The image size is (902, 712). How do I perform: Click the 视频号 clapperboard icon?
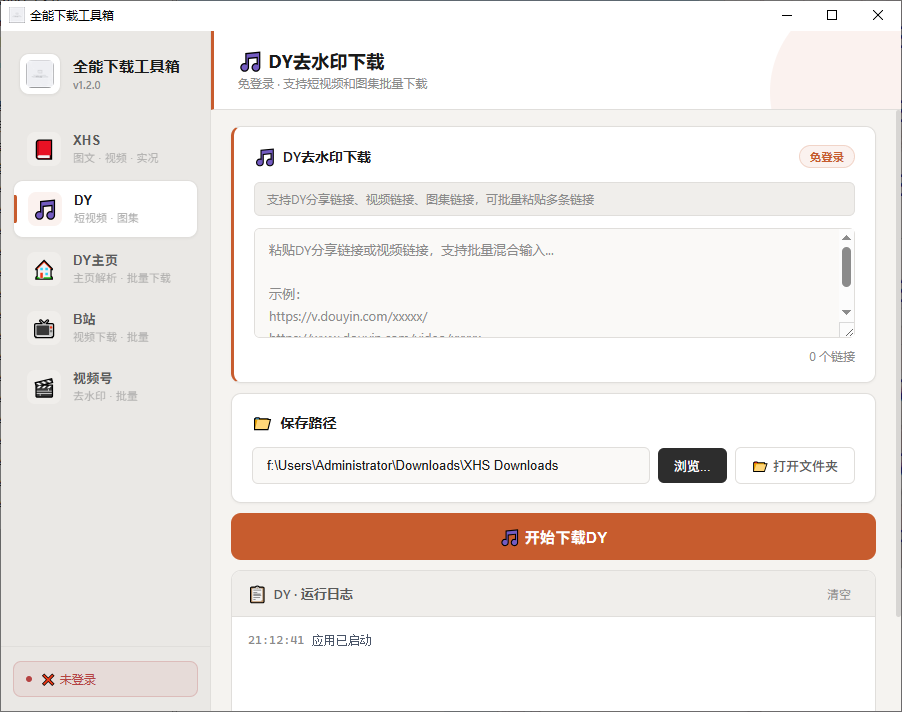(44, 388)
